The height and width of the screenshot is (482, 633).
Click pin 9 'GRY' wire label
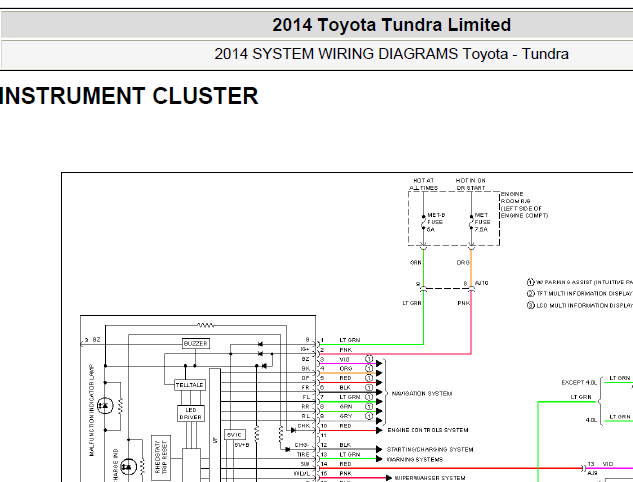tap(346, 416)
